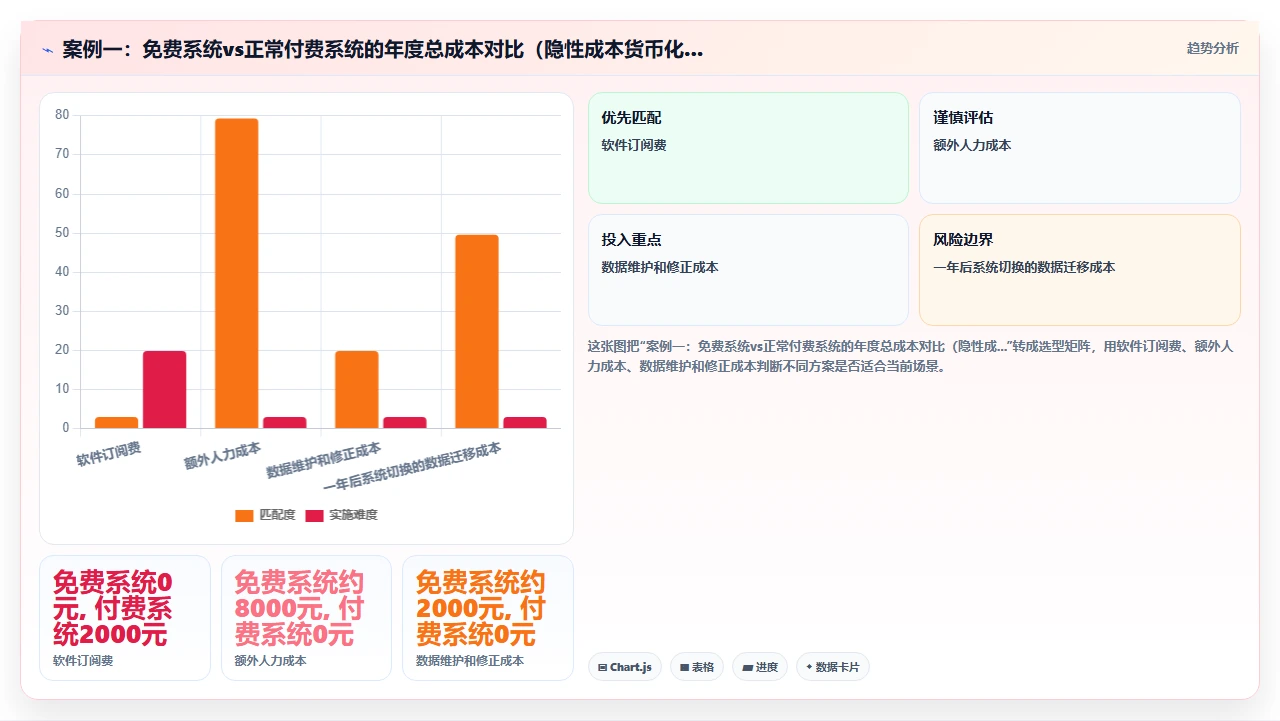Select the 风险边界 card
Viewport: 1280px width, 721px height.
(1080, 270)
